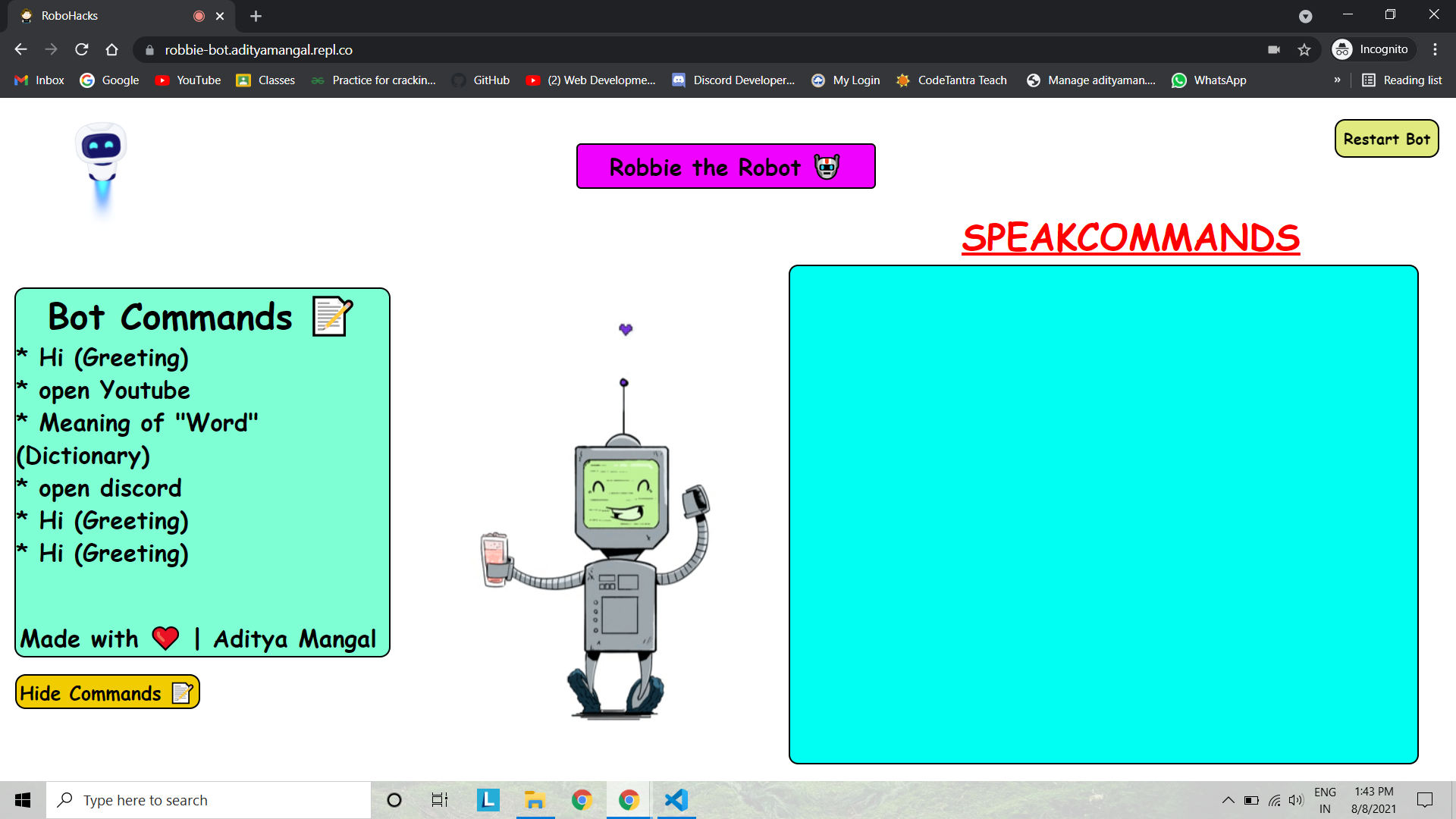This screenshot has width=1456, height=819.
Task: Open the GitHub bookmark
Action: 481,80
